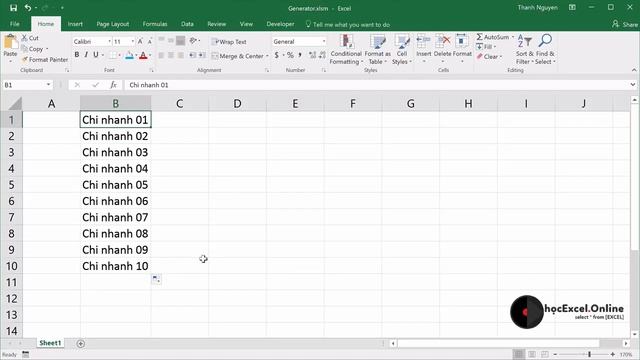Click the Share button
The height and width of the screenshot is (360, 640).
(625, 24)
